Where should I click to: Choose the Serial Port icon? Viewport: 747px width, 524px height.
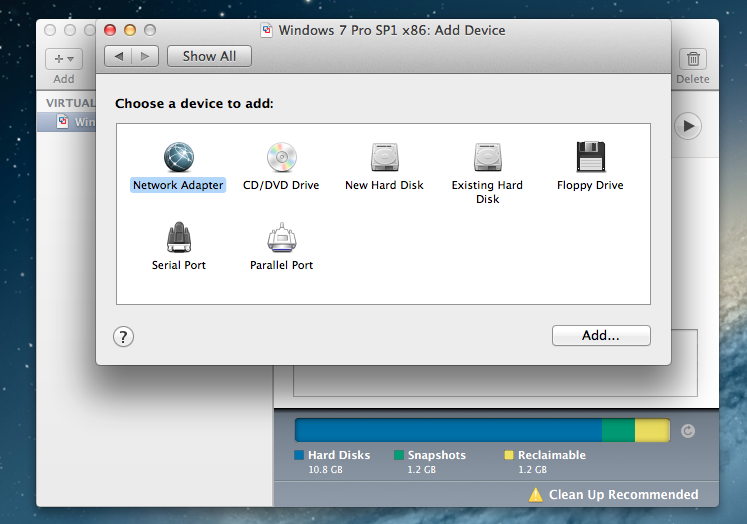[x=178, y=238]
